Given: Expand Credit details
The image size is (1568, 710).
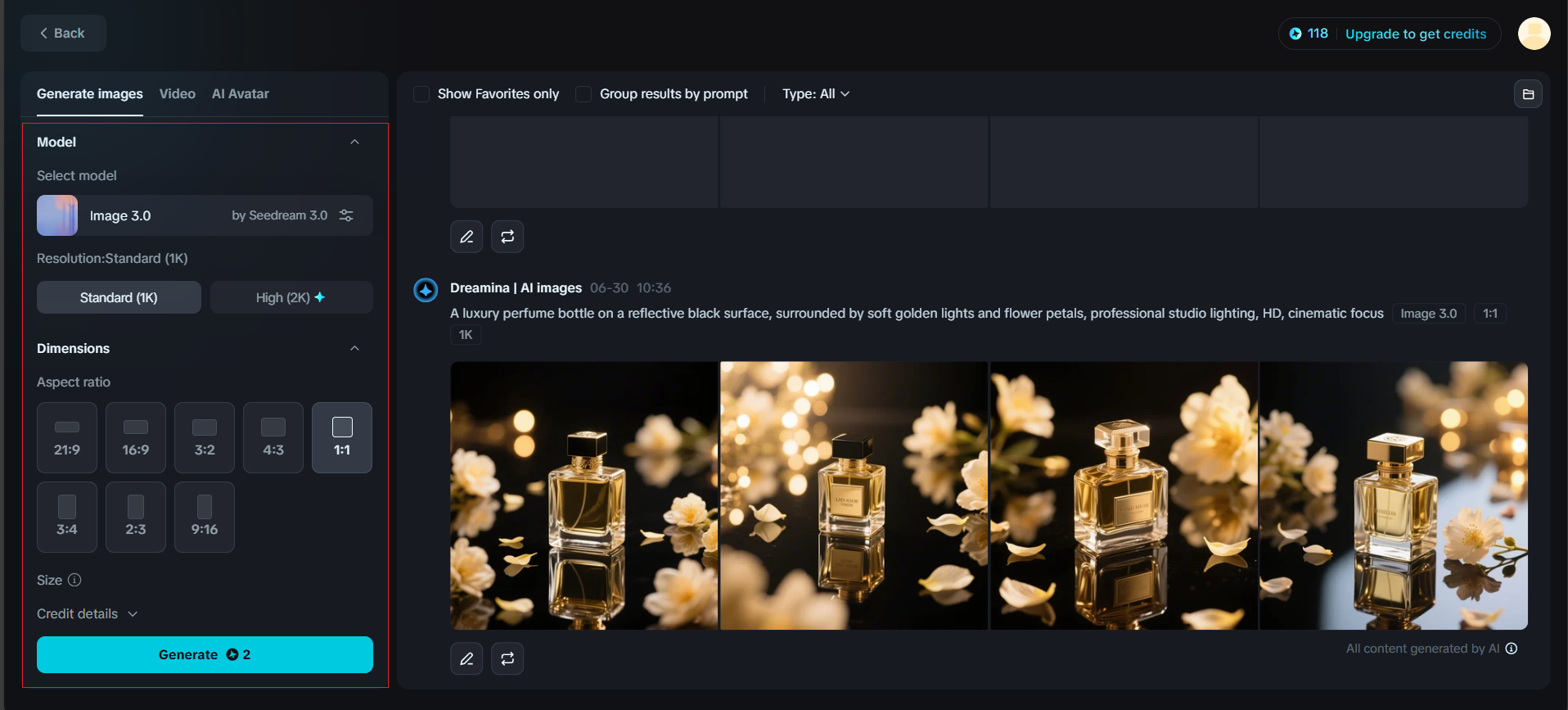Looking at the screenshot, I should (88, 613).
